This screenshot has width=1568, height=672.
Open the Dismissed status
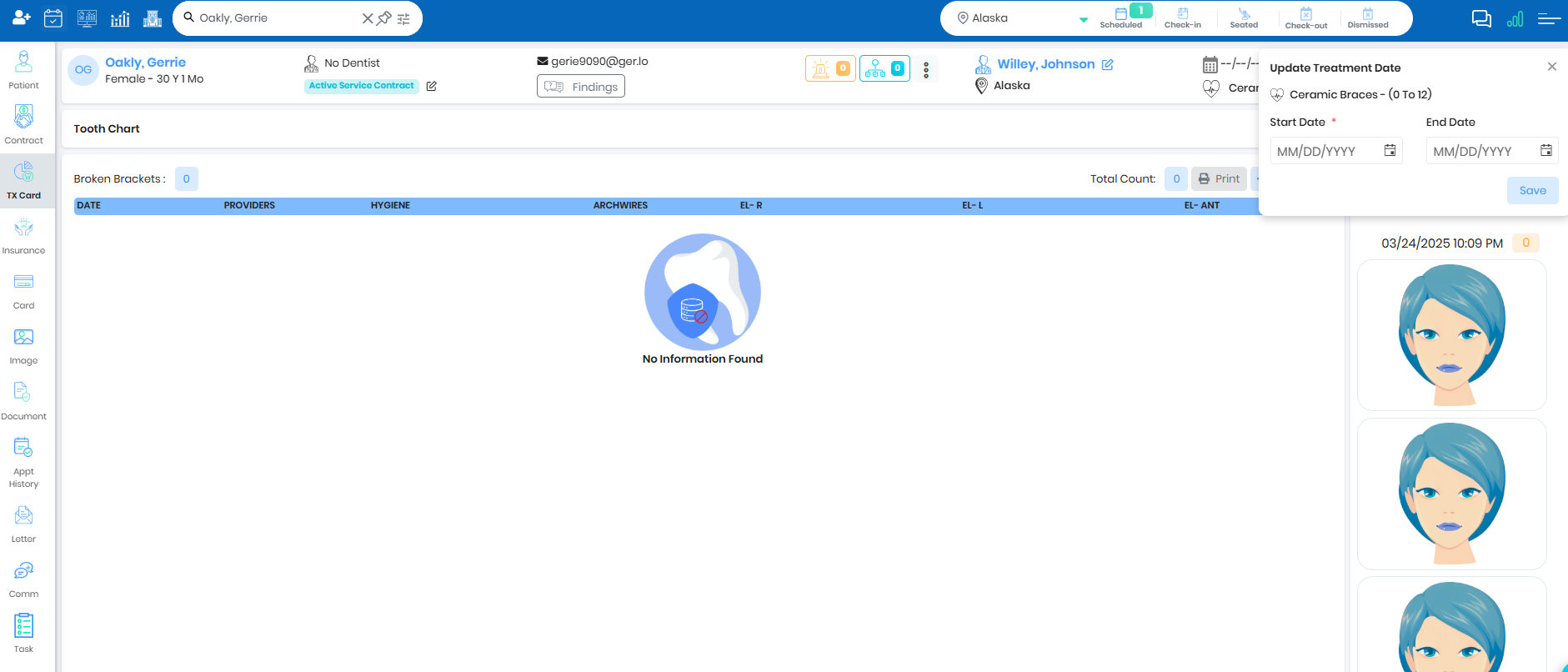click(1368, 18)
